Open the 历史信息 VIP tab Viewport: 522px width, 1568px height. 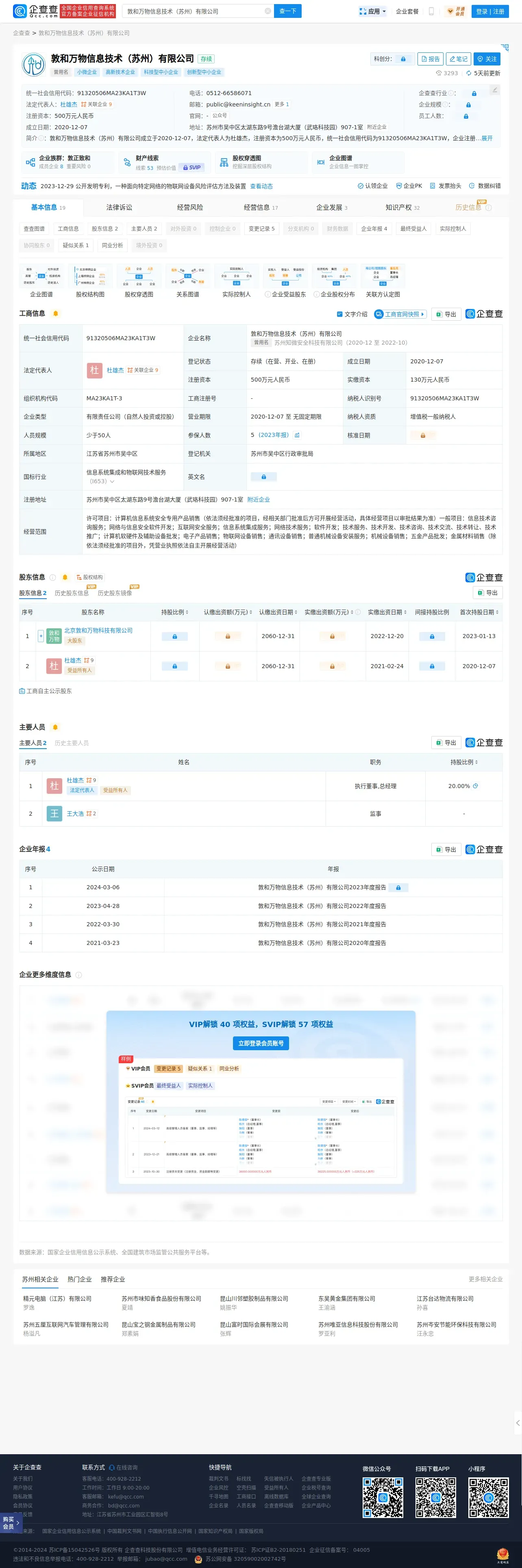coord(473,208)
